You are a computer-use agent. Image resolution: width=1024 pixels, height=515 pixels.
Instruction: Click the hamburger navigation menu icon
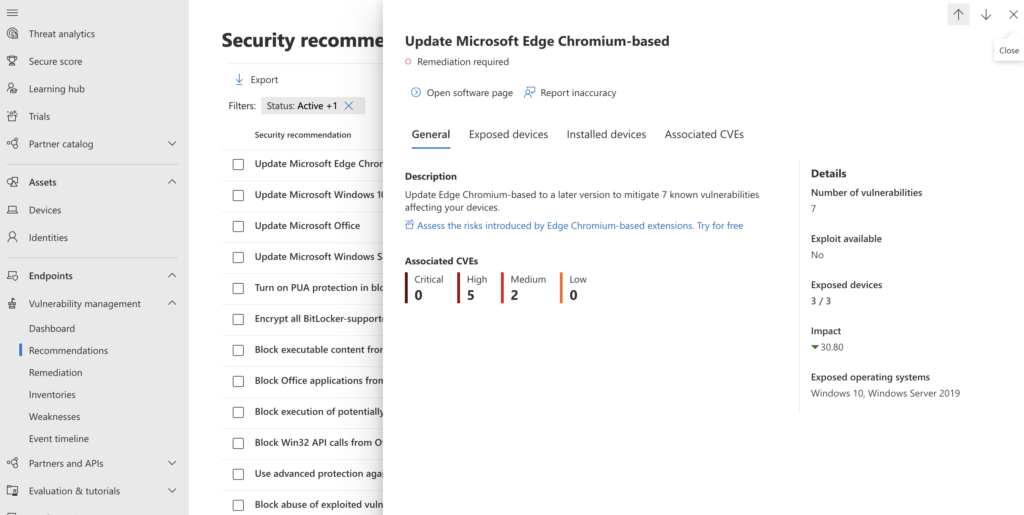click(x=12, y=11)
